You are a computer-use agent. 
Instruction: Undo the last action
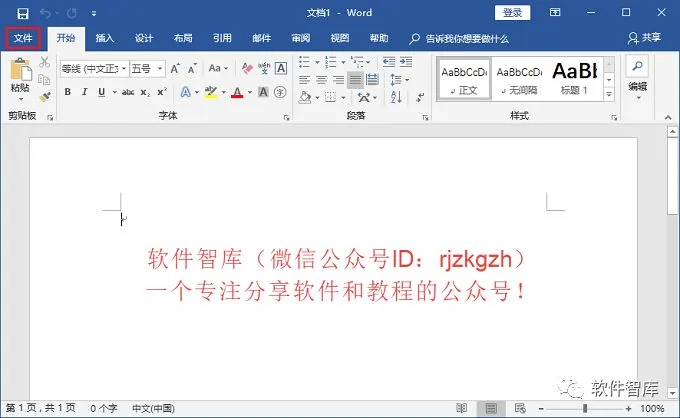click(x=45, y=13)
